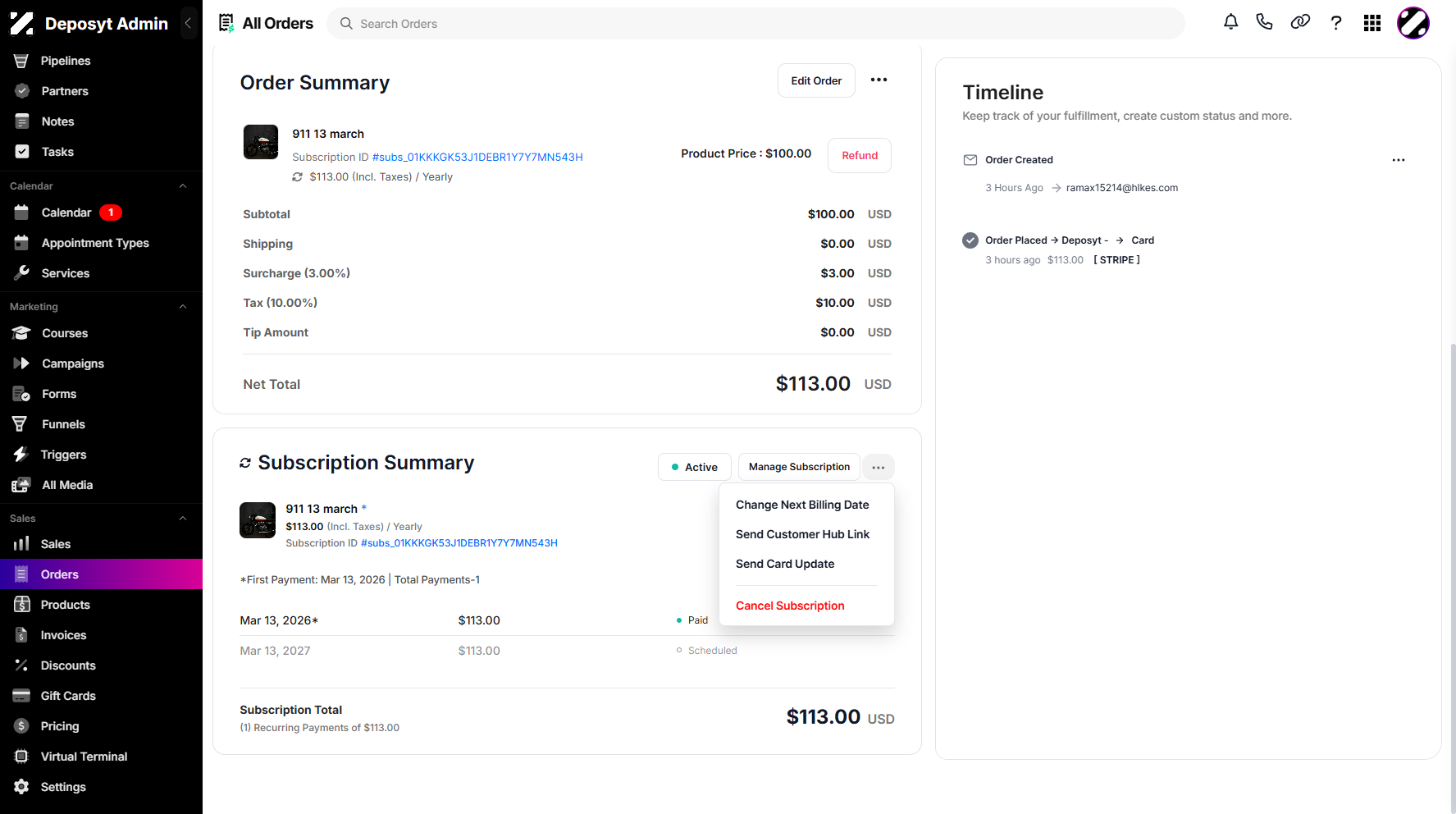The height and width of the screenshot is (814, 1456).
Task: Open Products in the sidebar
Action: click(65, 605)
